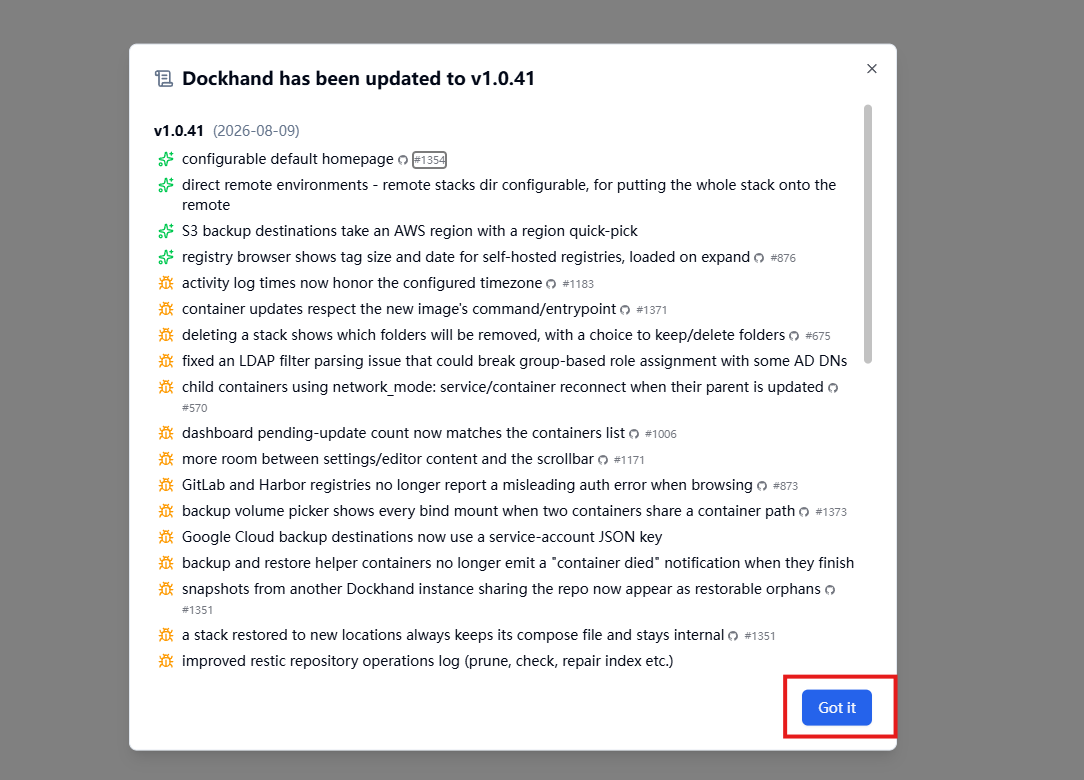Open issue link #570
This screenshot has width=1084, height=780.
click(x=194, y=408)
